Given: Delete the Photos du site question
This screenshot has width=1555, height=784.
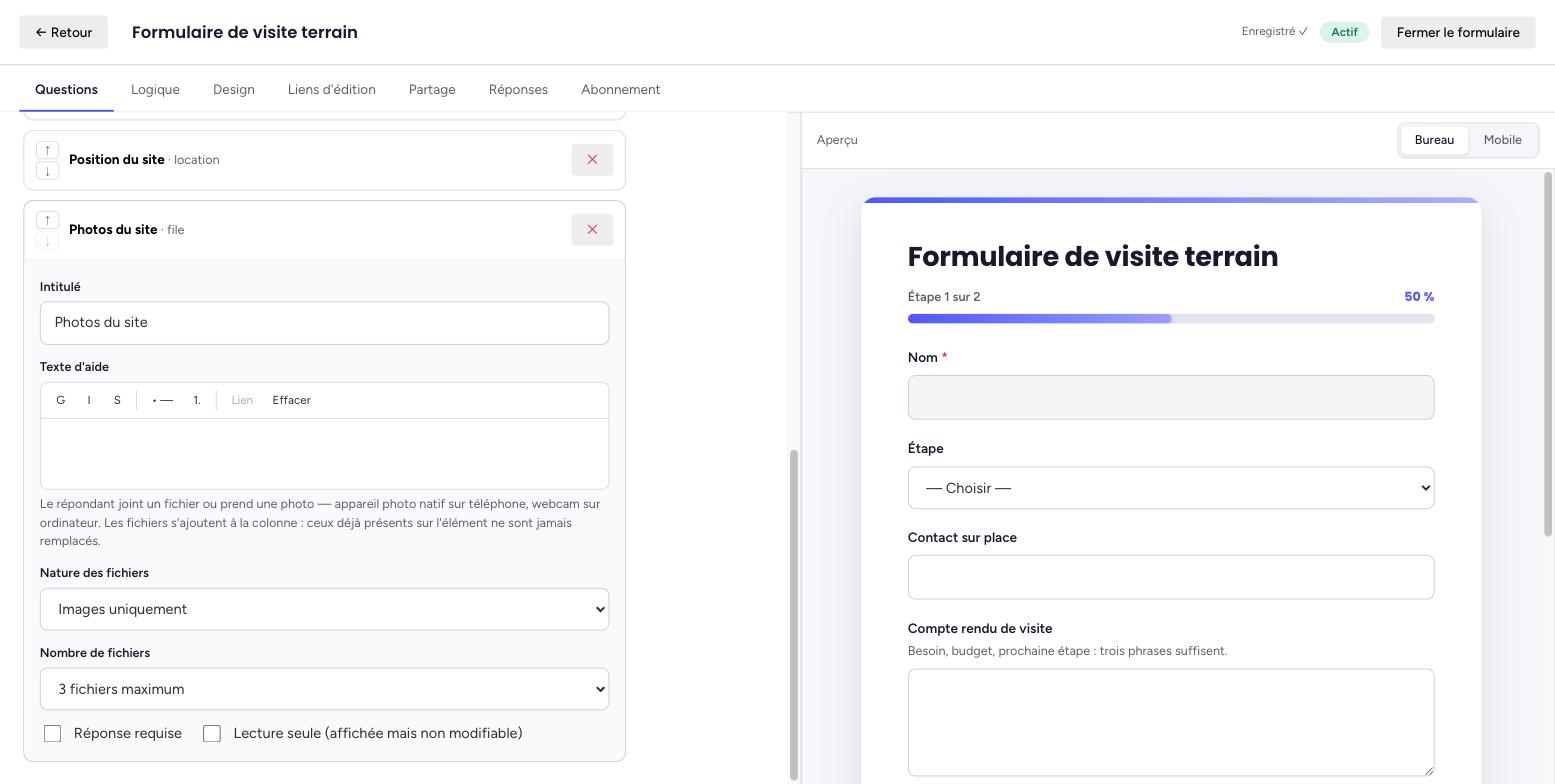Looking at the screenshot, I should click(x=592, y=230).
